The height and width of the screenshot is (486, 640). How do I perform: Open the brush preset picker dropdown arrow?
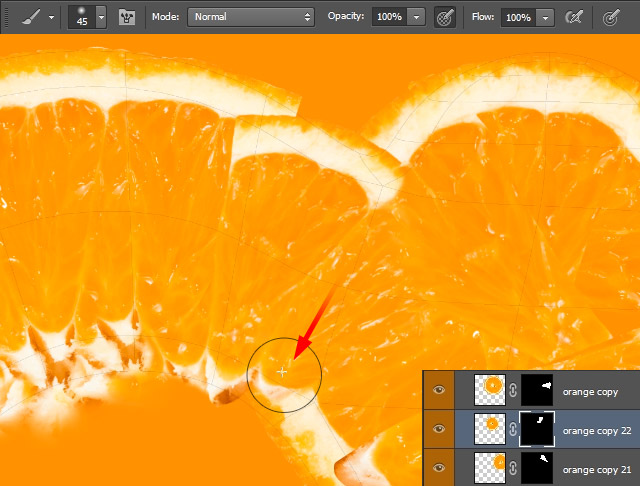point(101,17)
